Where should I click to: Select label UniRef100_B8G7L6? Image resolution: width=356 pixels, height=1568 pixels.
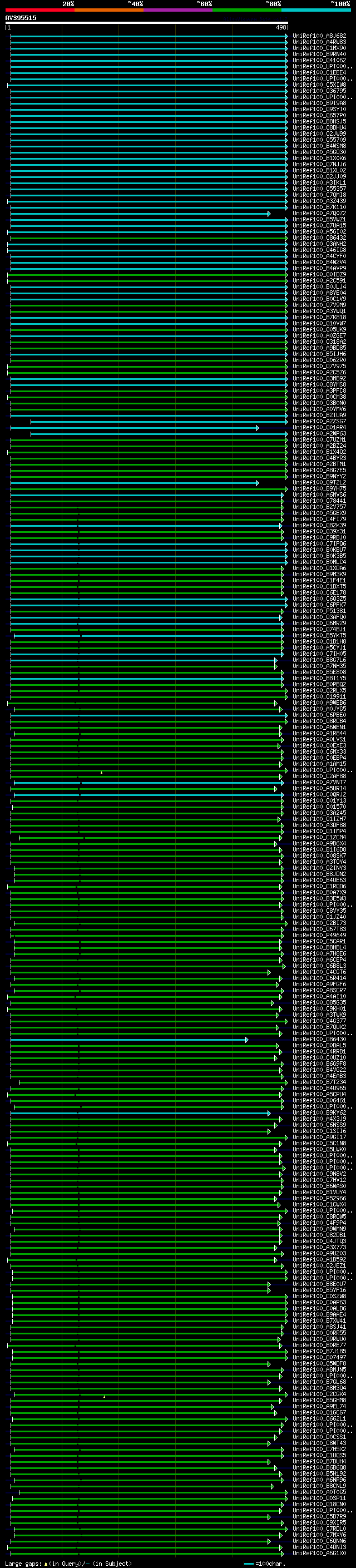click(x=319, y=660)
